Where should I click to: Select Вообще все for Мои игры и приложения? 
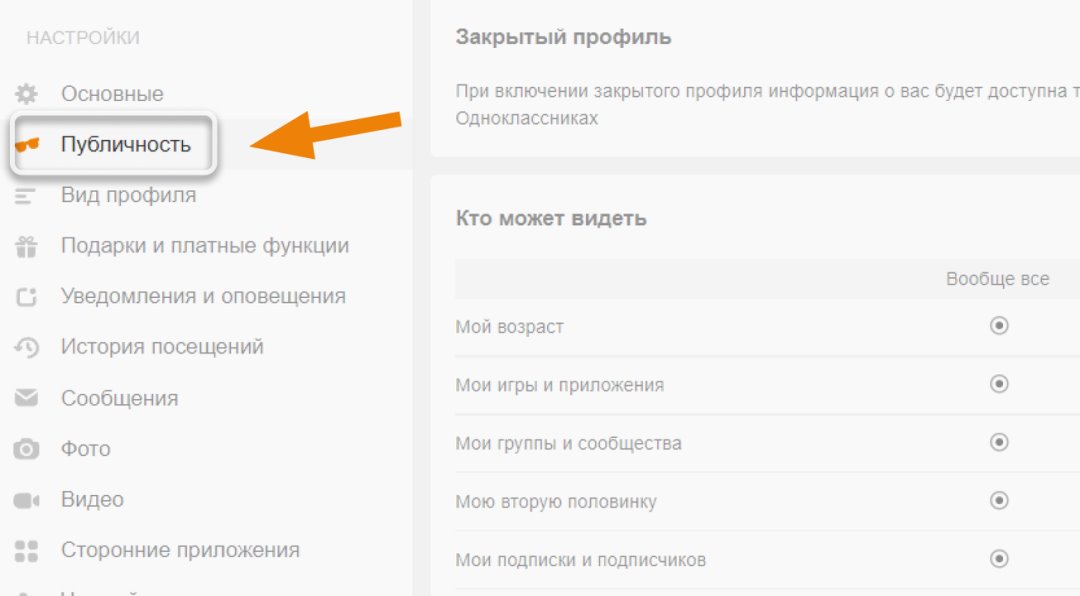[998, 384]
